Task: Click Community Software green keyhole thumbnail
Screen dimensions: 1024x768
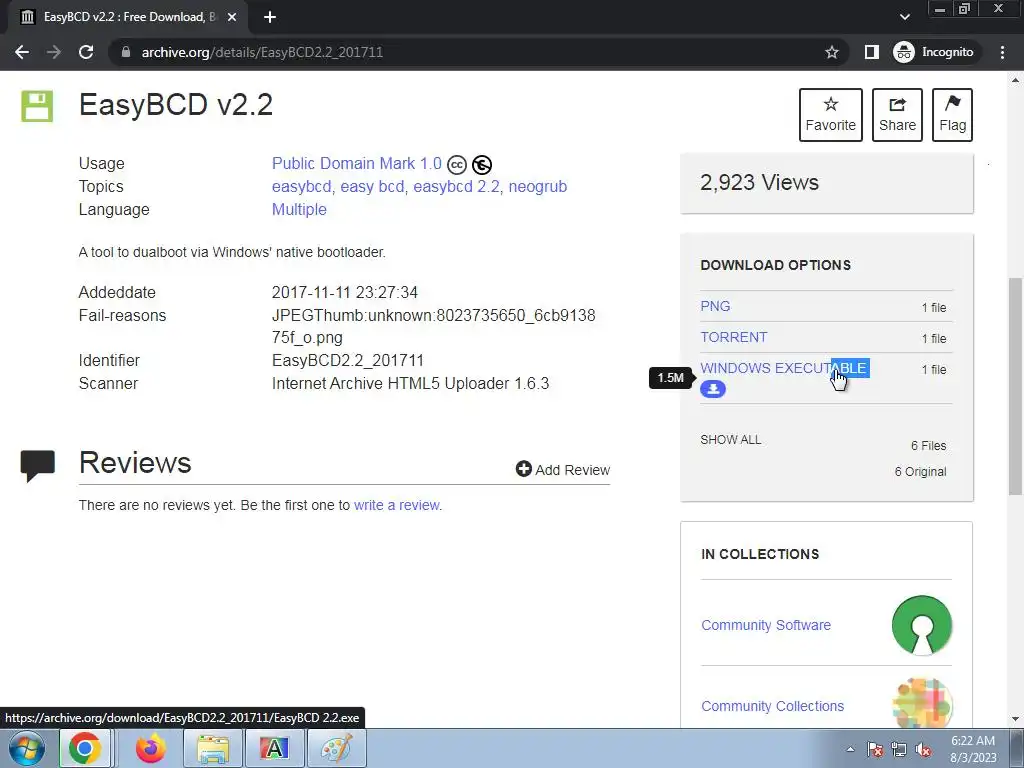Action: (x=921, y=625)
